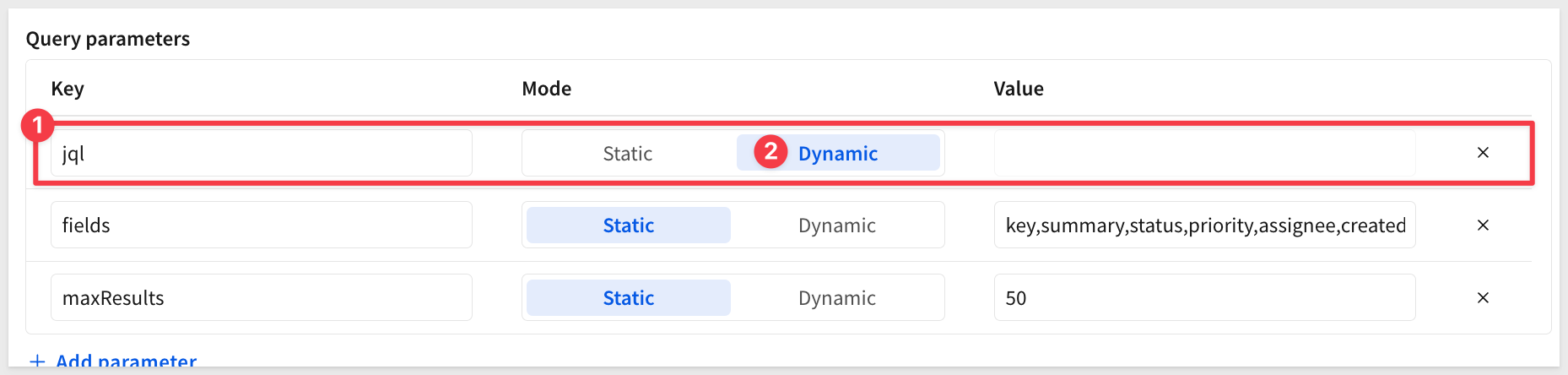
Task: Pick Static mode for maxResults
Action: click(629, 298)
